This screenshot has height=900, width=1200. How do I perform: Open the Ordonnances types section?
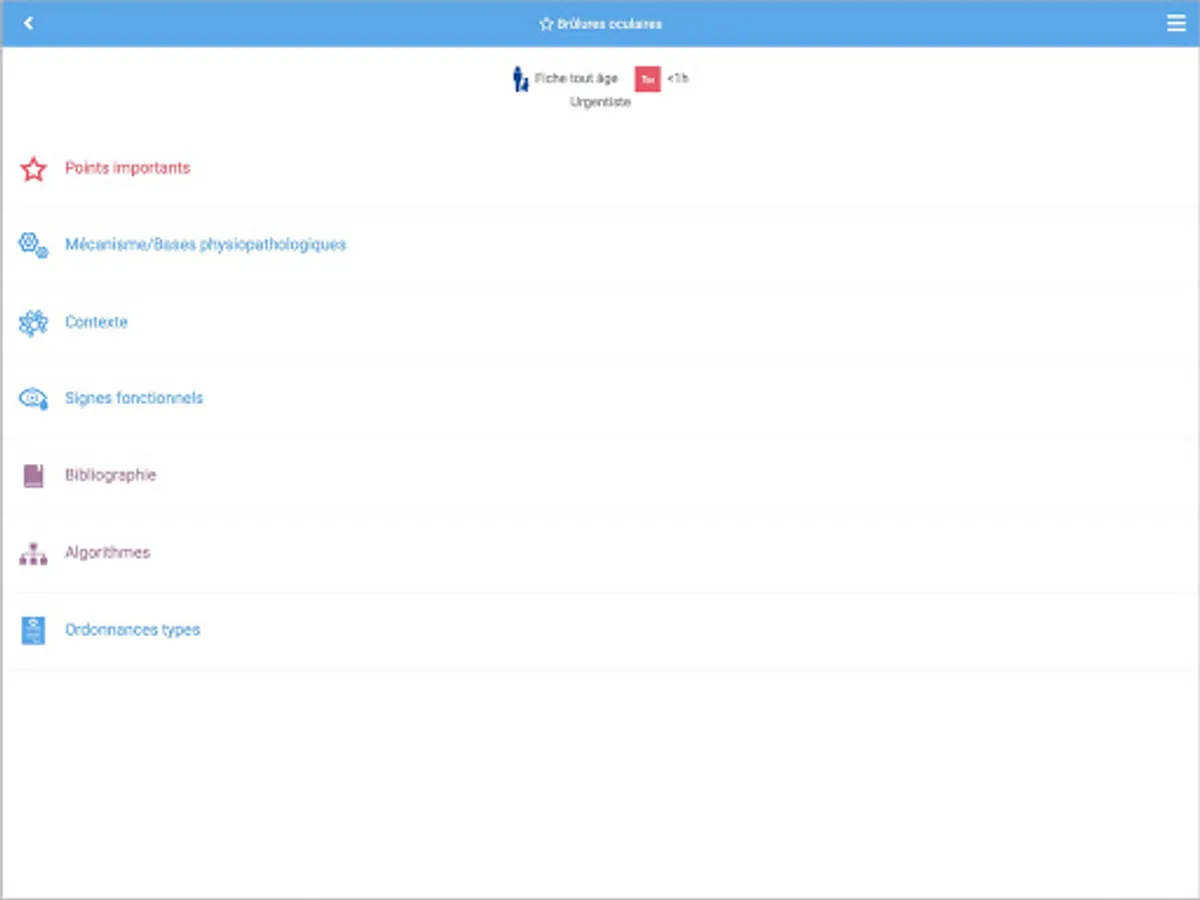(x=600, y=630)
